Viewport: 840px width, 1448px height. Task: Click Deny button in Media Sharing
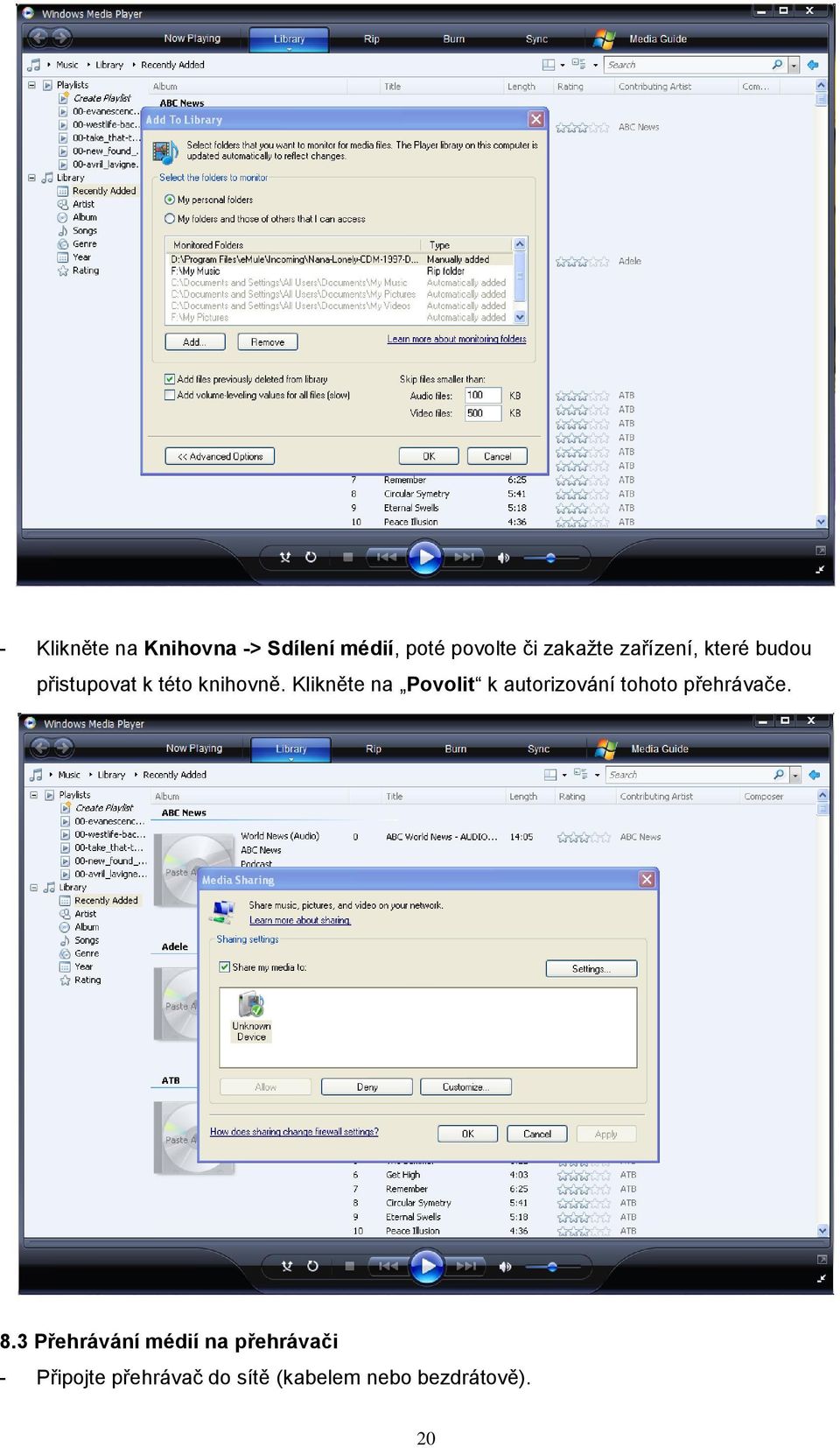click(367, 1087)
